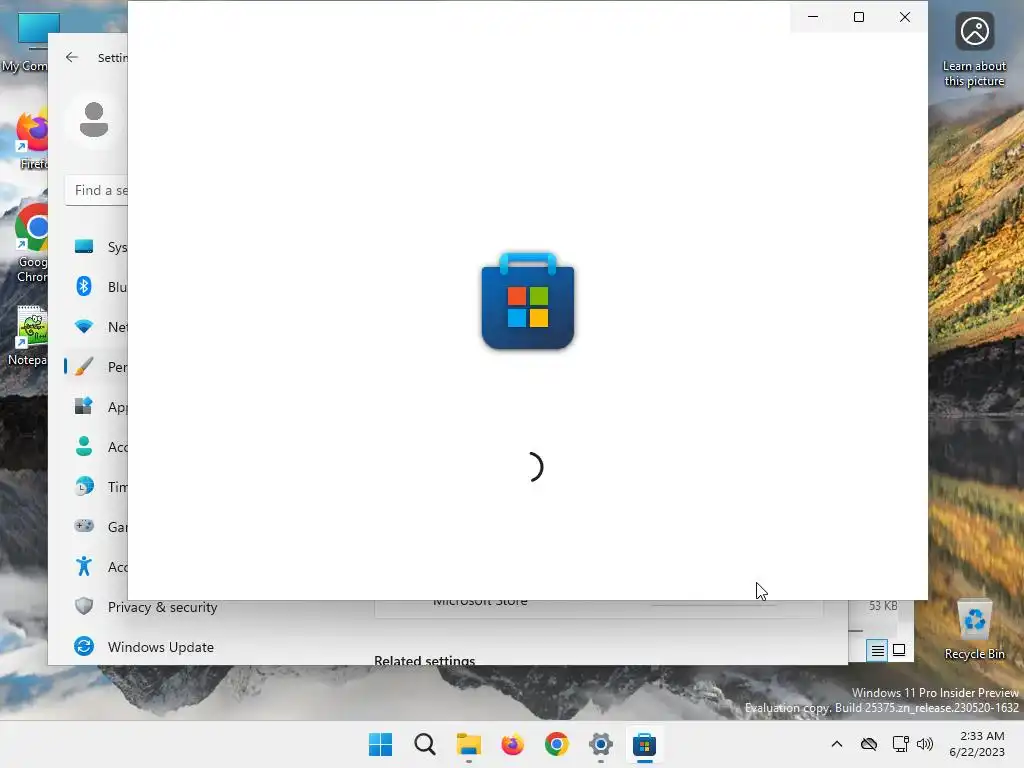Open File Explorer from the taskbar

(468, 744)
